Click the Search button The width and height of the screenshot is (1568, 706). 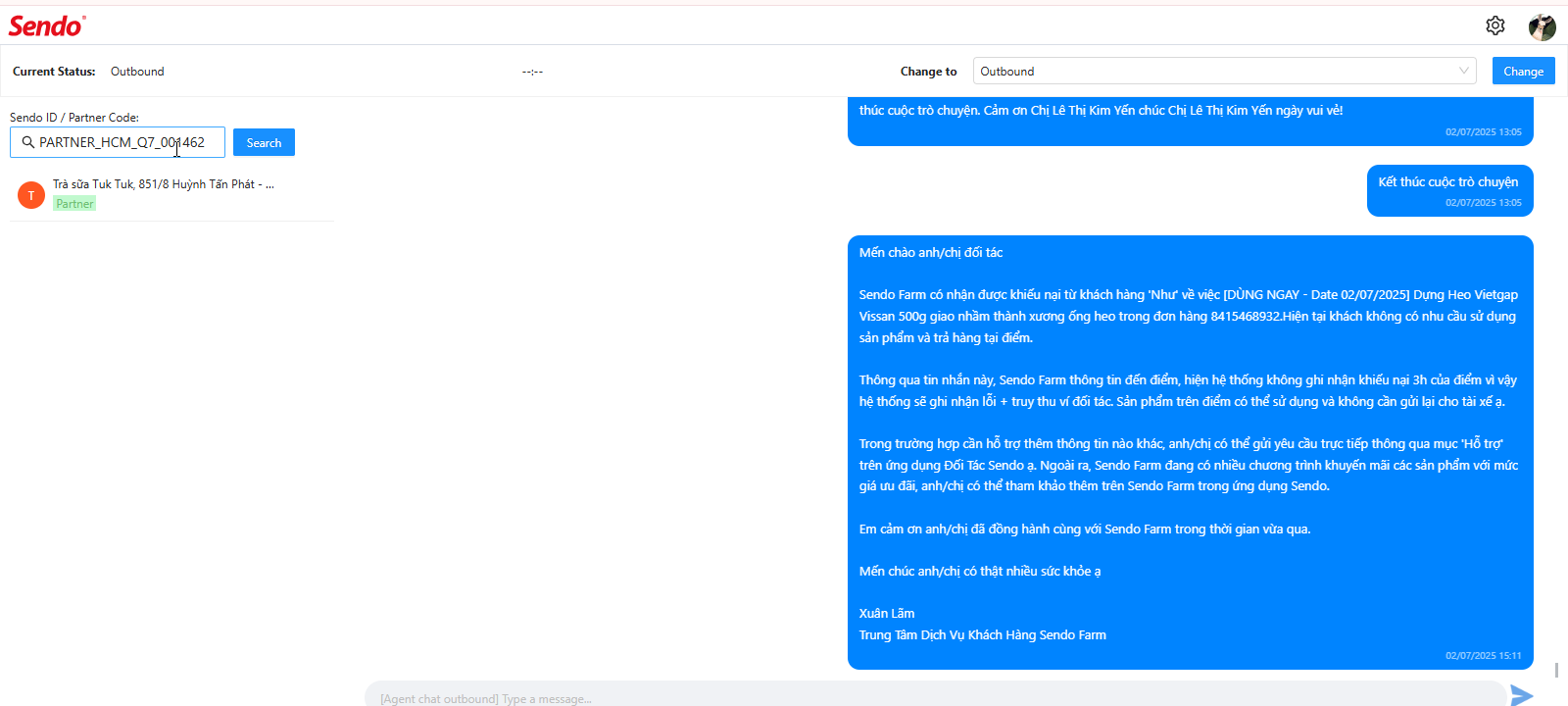(264, 142)
